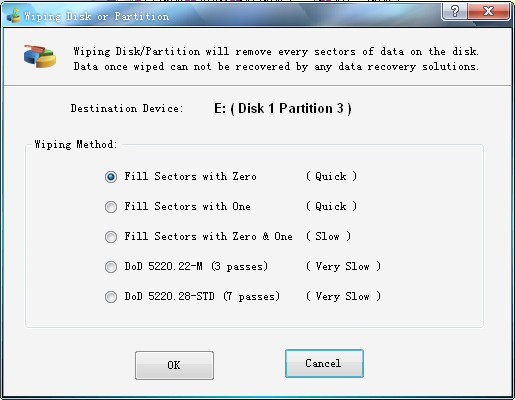515x400 pixels.
Task: Click the Wiping Disk or Partition title text
Action: click(x=97, y=16)
